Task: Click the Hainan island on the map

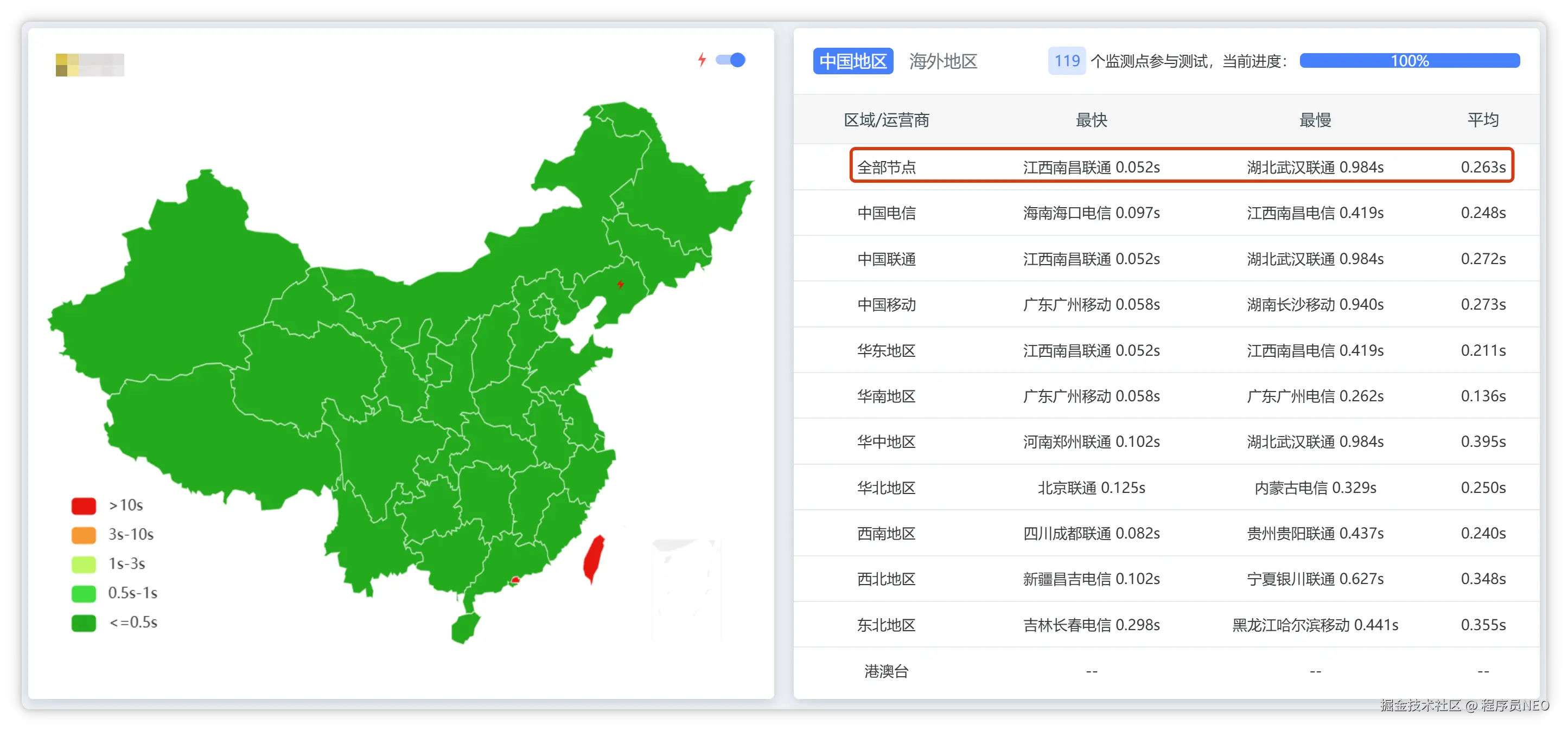Action: [x=465, y=627]
